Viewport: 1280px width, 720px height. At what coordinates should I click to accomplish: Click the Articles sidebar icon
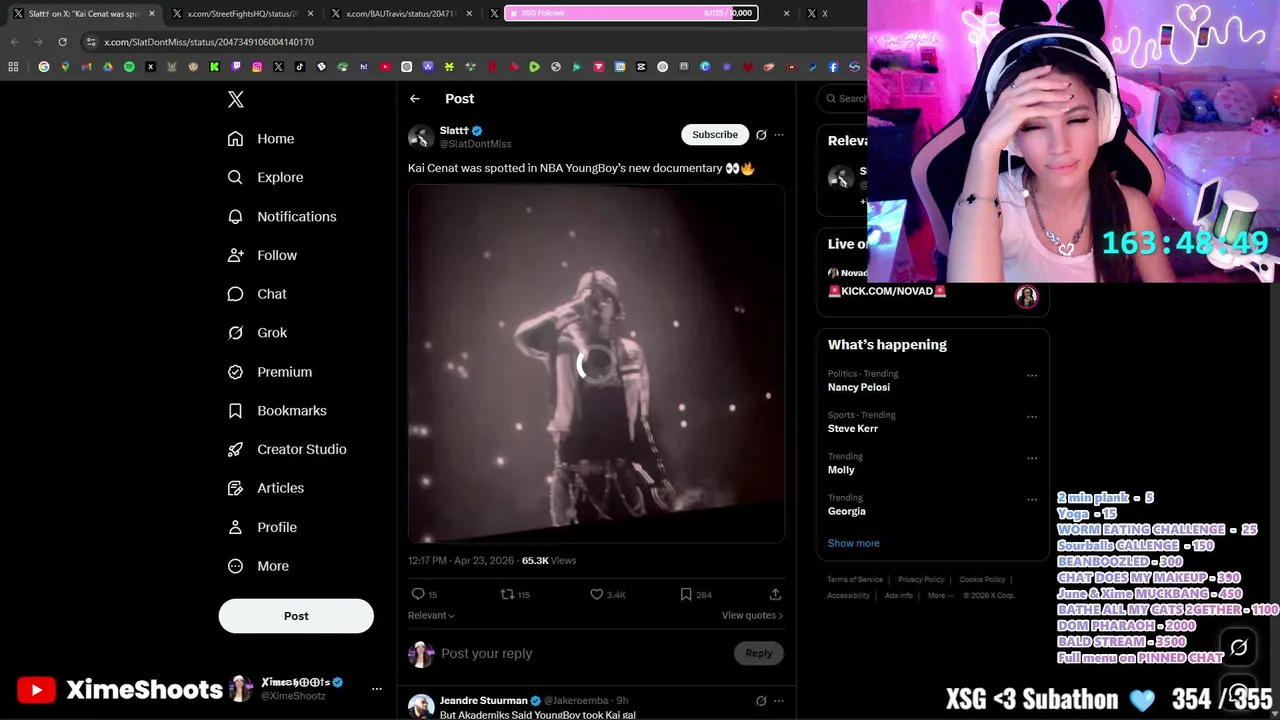click(x=235, y=488)
